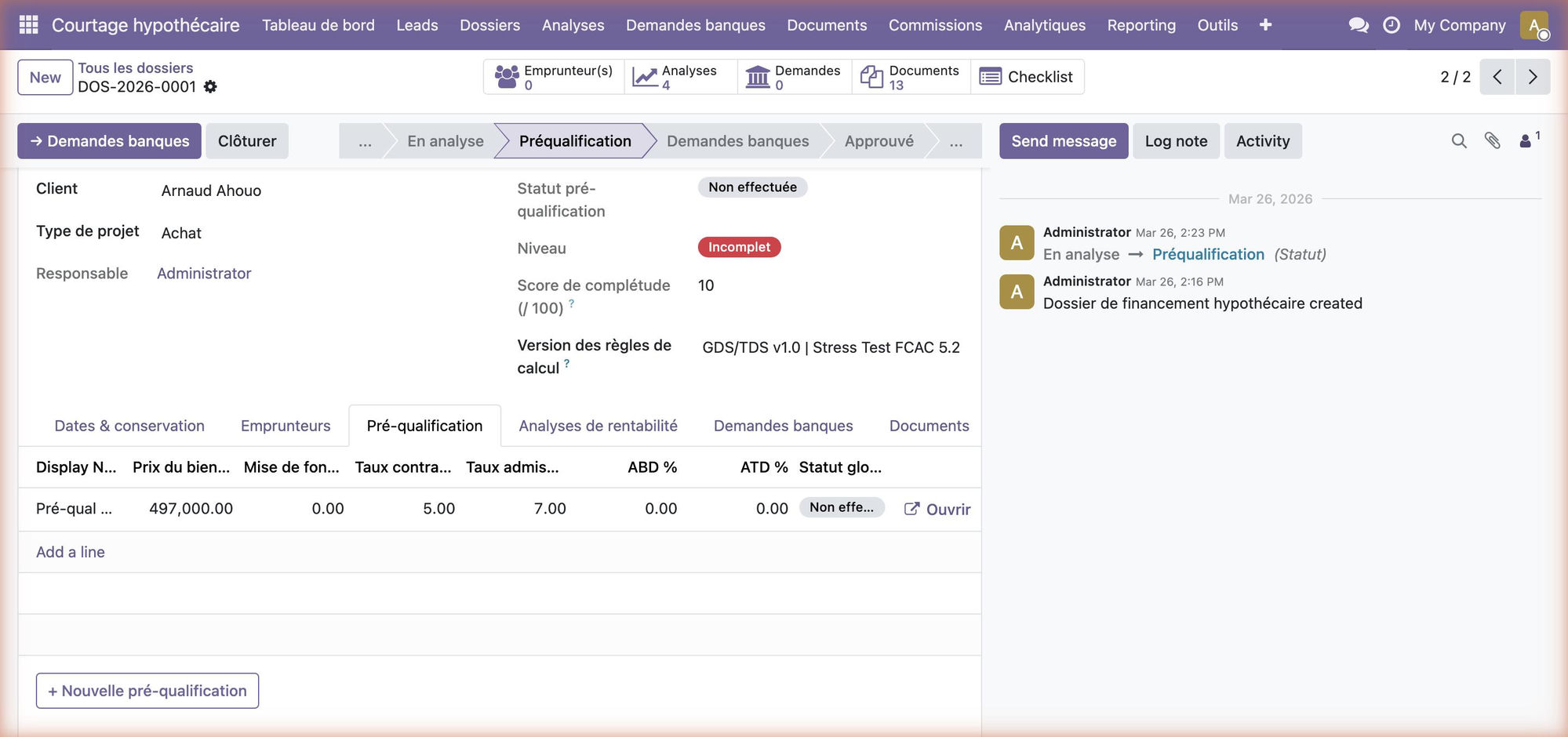
Task: Set status to En analyse
Action: 445,141
